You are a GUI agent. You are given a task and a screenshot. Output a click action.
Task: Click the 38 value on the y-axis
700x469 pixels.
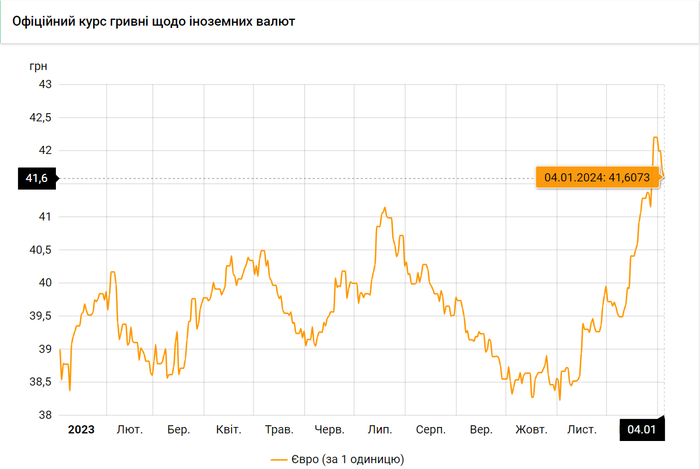[x=45, y=415]
